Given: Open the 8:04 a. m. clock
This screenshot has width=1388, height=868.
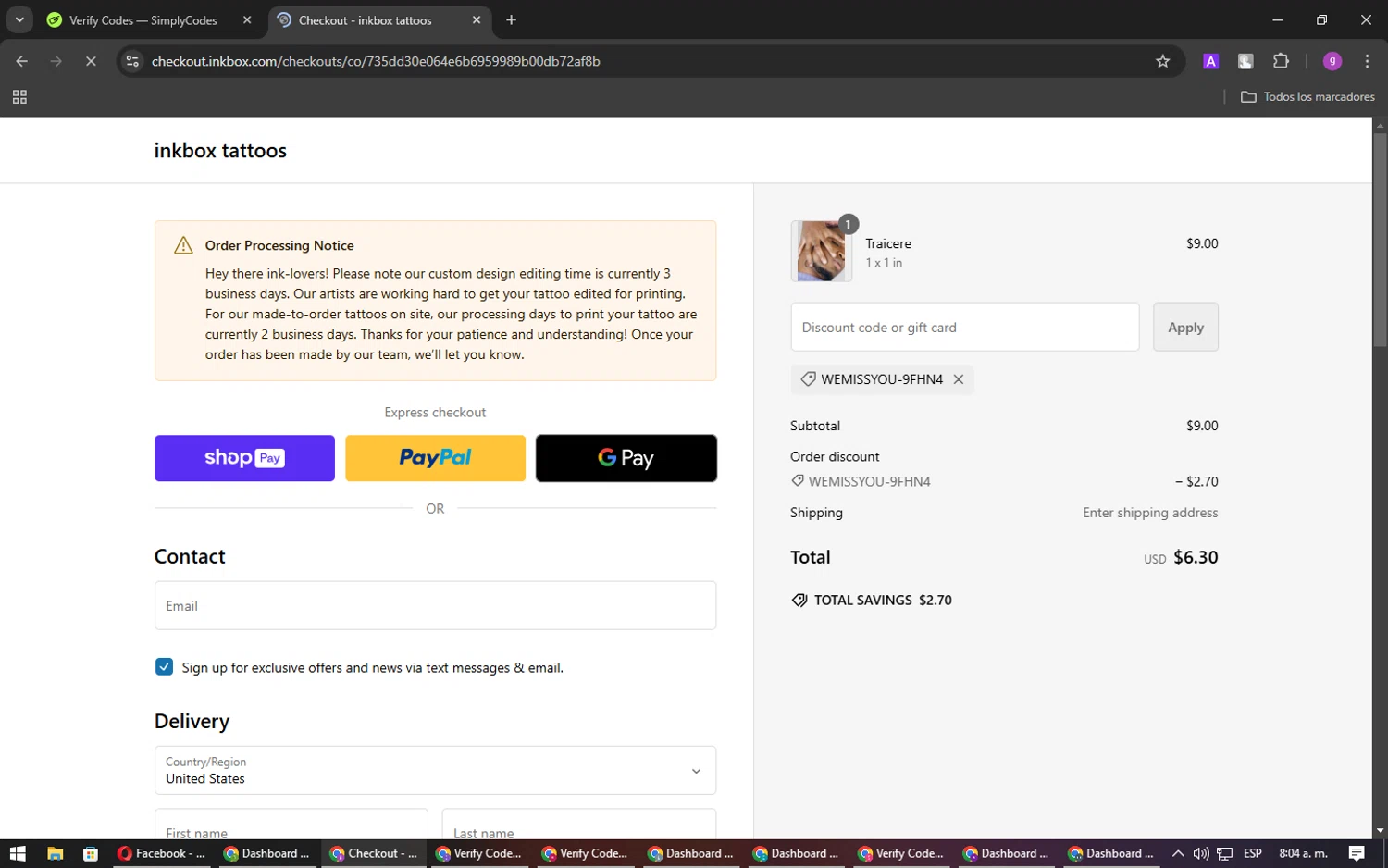Looking at the screenshot, I should coord(1303,853).
